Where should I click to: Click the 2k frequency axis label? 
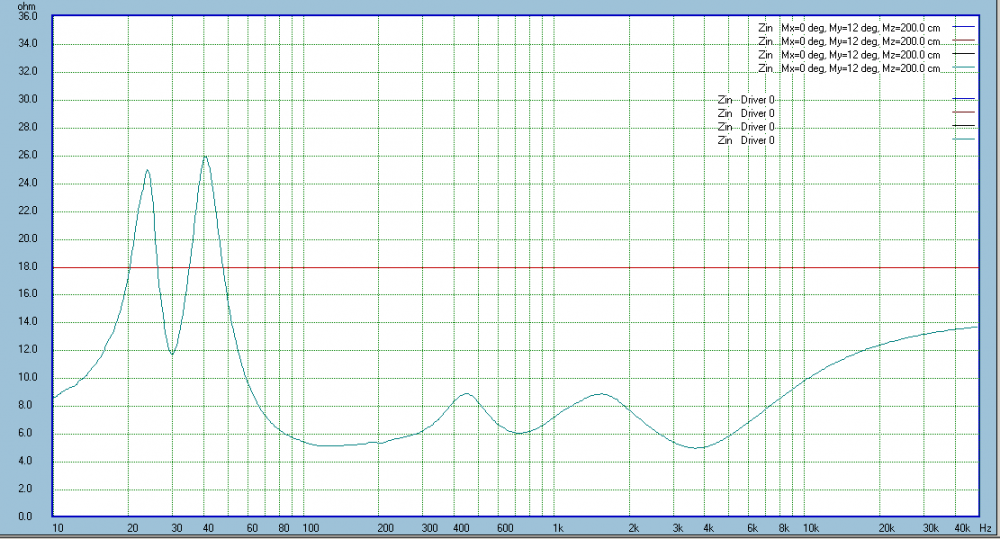click(633, 528)
